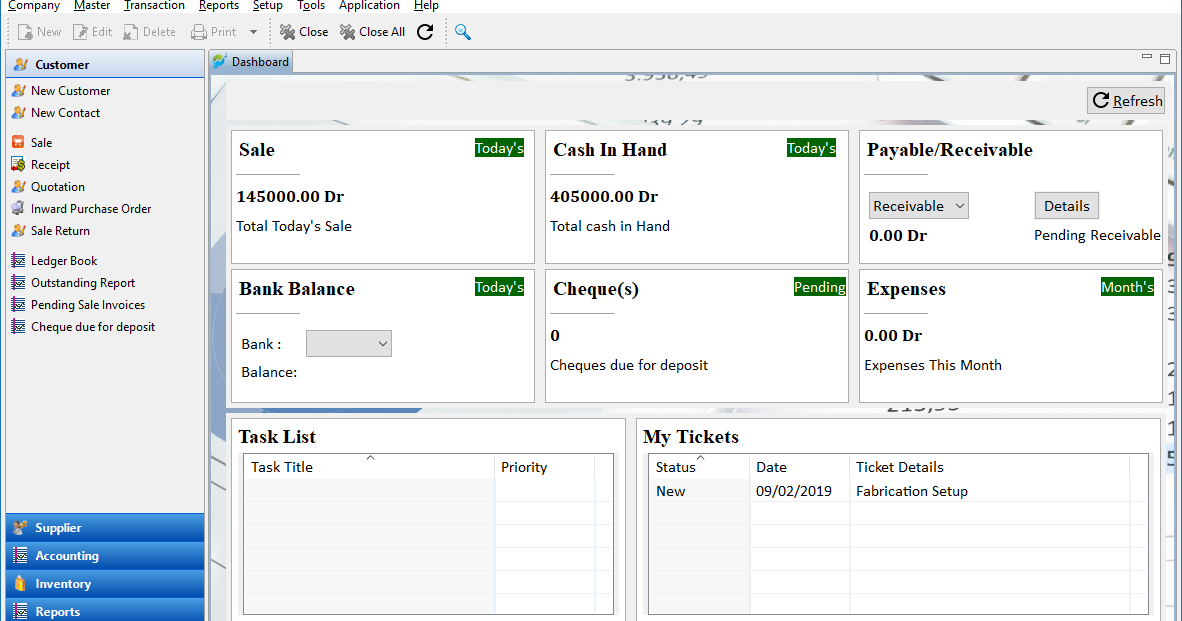Open the Bank selection dropdown

click(348, 343)
